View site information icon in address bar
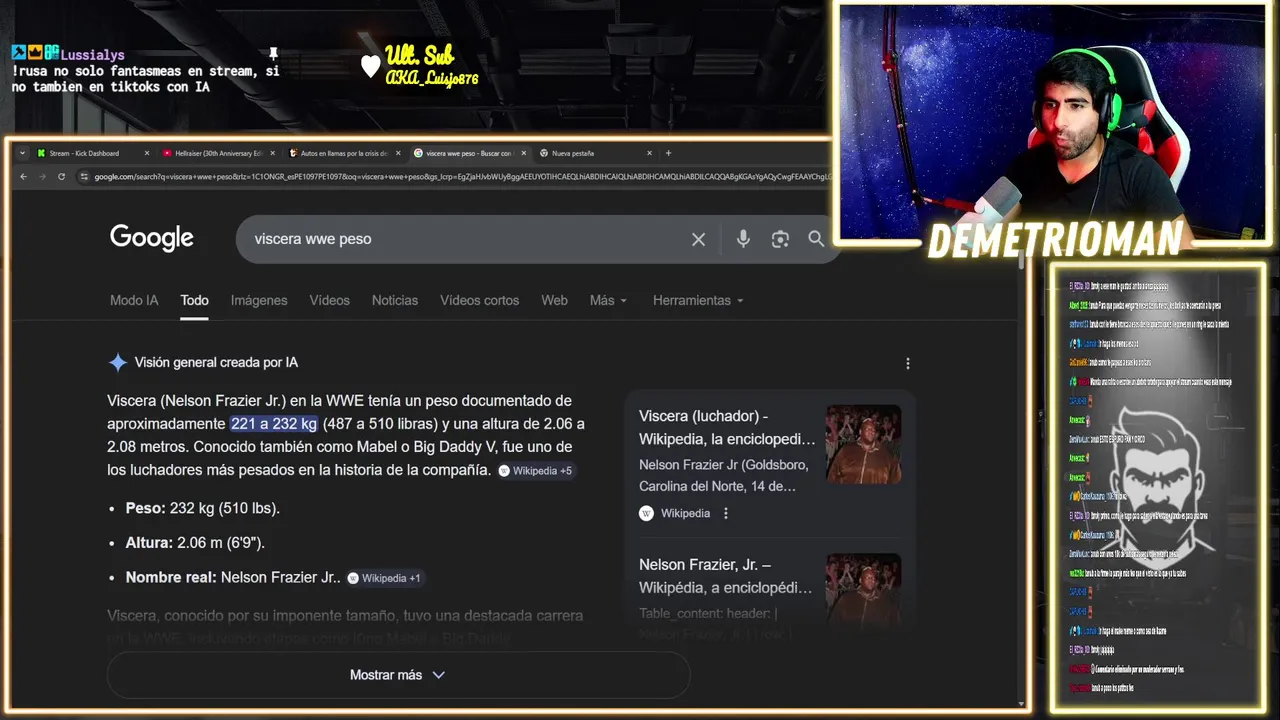The height and width of the screenshot is (720, 1280). [85, 177]
